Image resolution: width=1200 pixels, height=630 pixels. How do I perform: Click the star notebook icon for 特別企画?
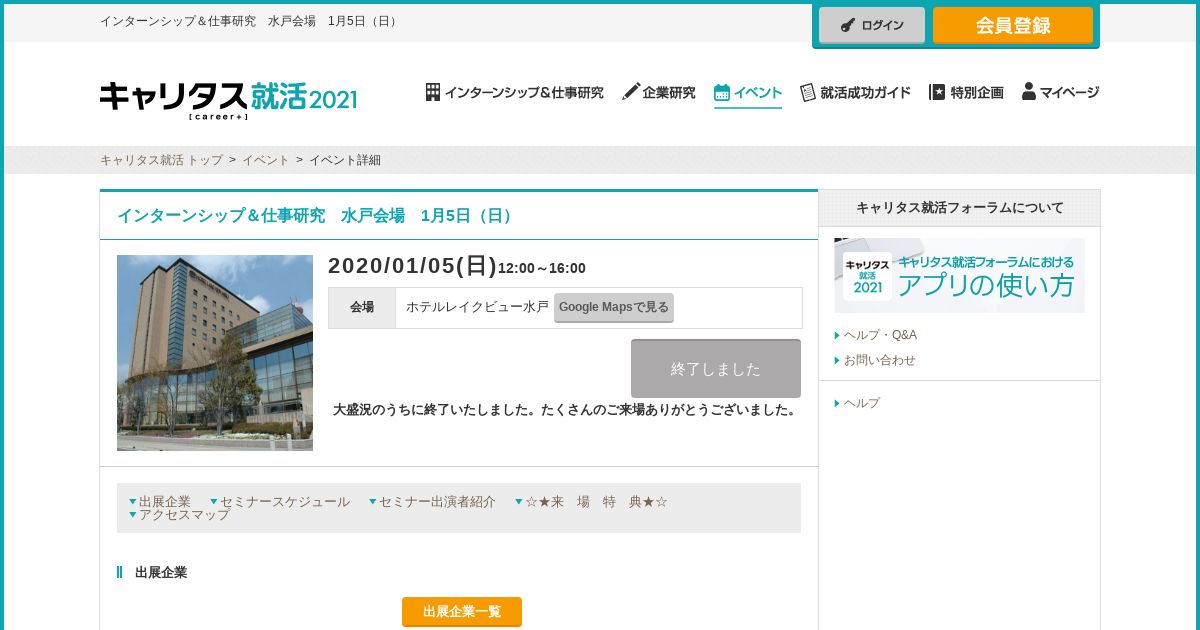click(937, 92)
